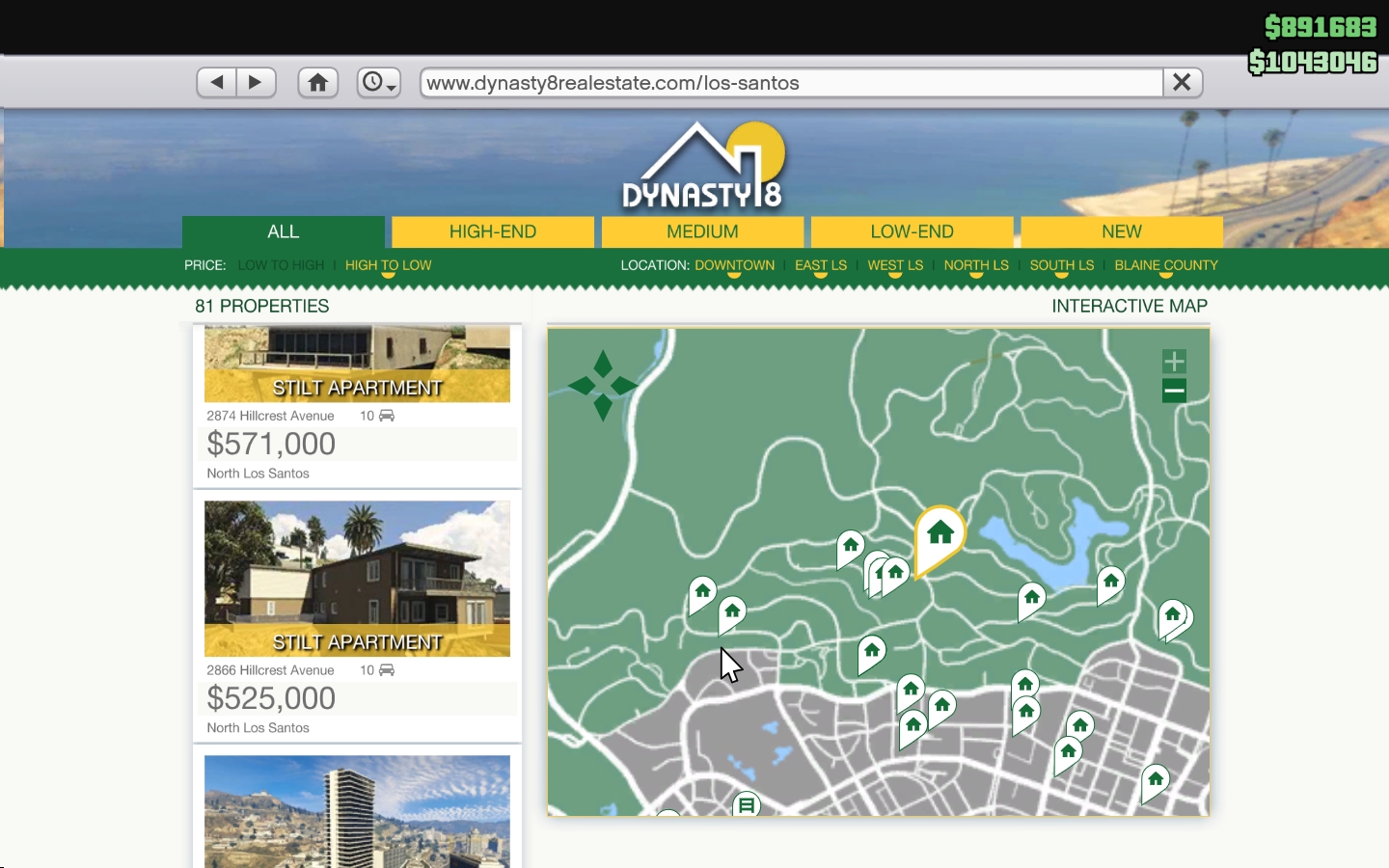Image resolution: width=1389 pixels, height=868 pixels.
Task: Toggle the EAST LS location filter
Action: coord(821,265)
